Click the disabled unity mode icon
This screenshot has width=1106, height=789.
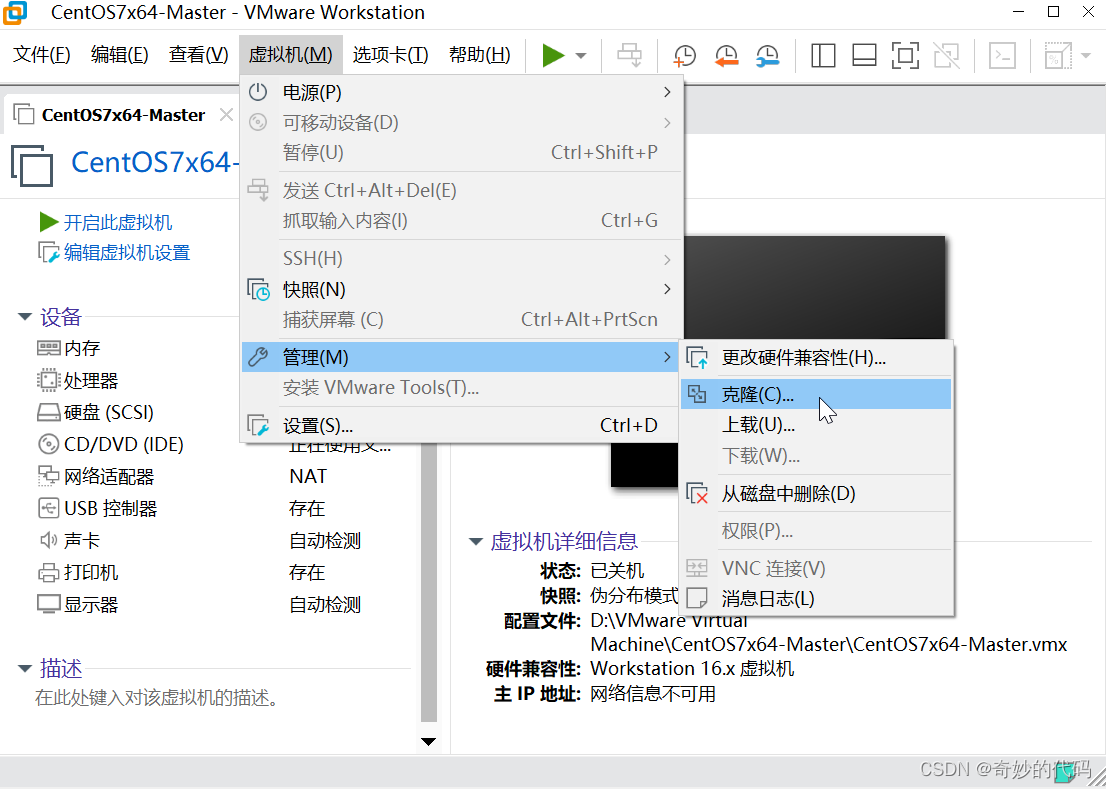point(947,55)
